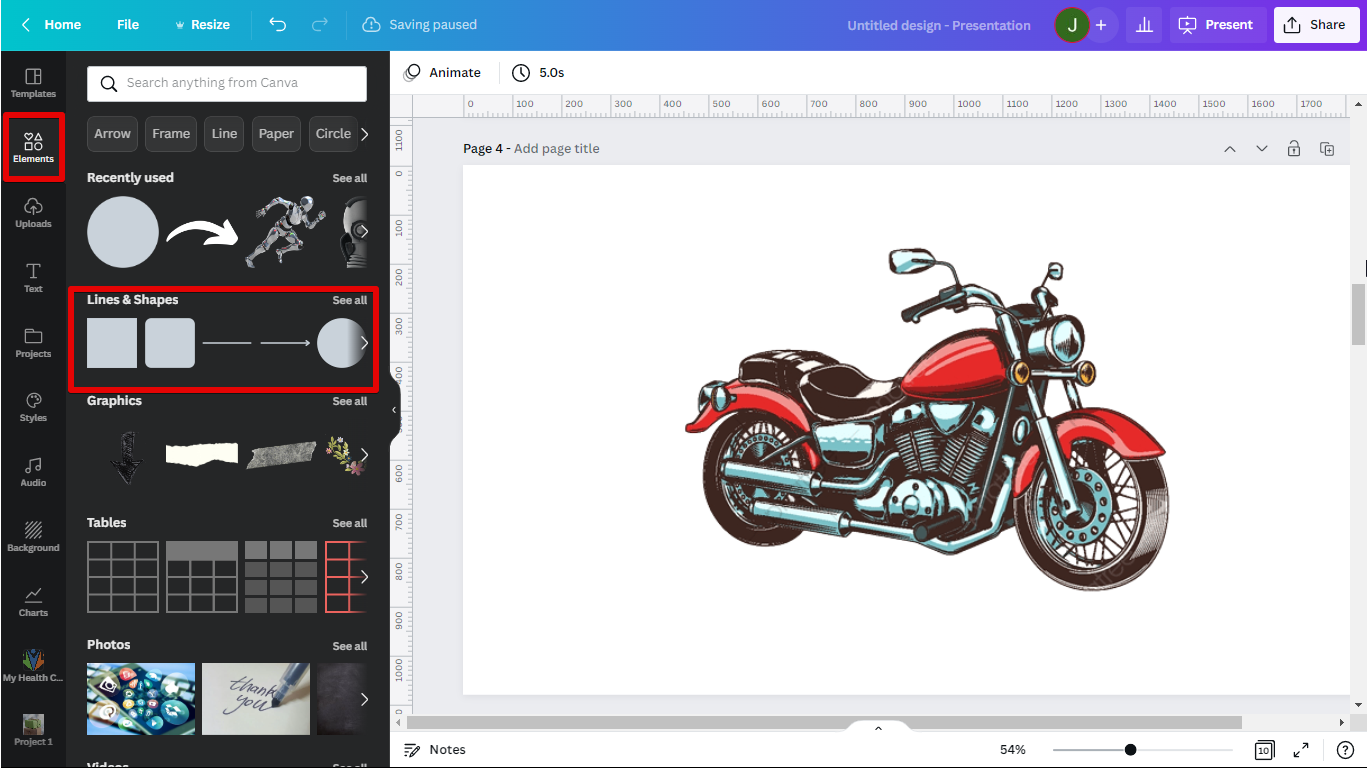Open the Uploads sidebar panel
Screen dimensions: 1367x768
click(33, 212)
